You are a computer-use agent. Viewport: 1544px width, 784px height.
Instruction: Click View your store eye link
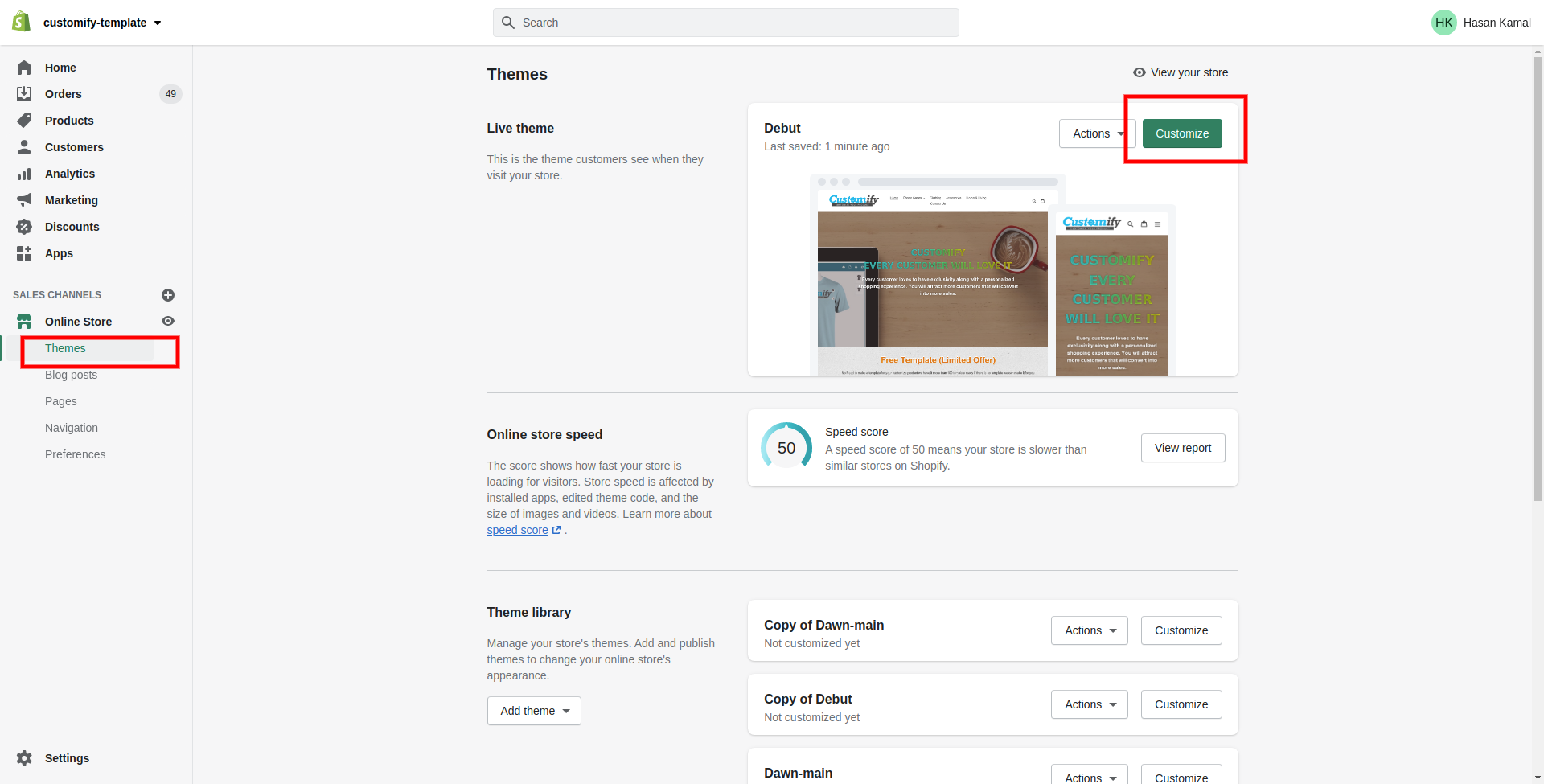1180,72
